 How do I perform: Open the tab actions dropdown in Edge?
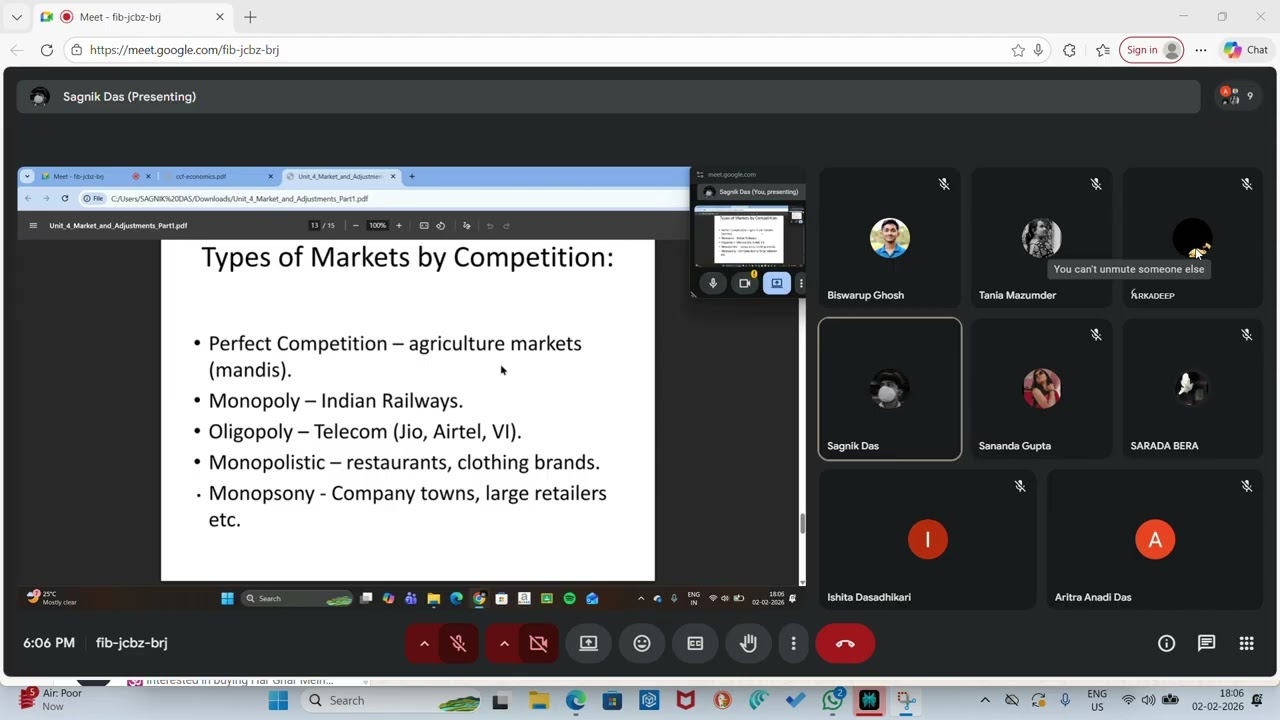coord(16,17)
